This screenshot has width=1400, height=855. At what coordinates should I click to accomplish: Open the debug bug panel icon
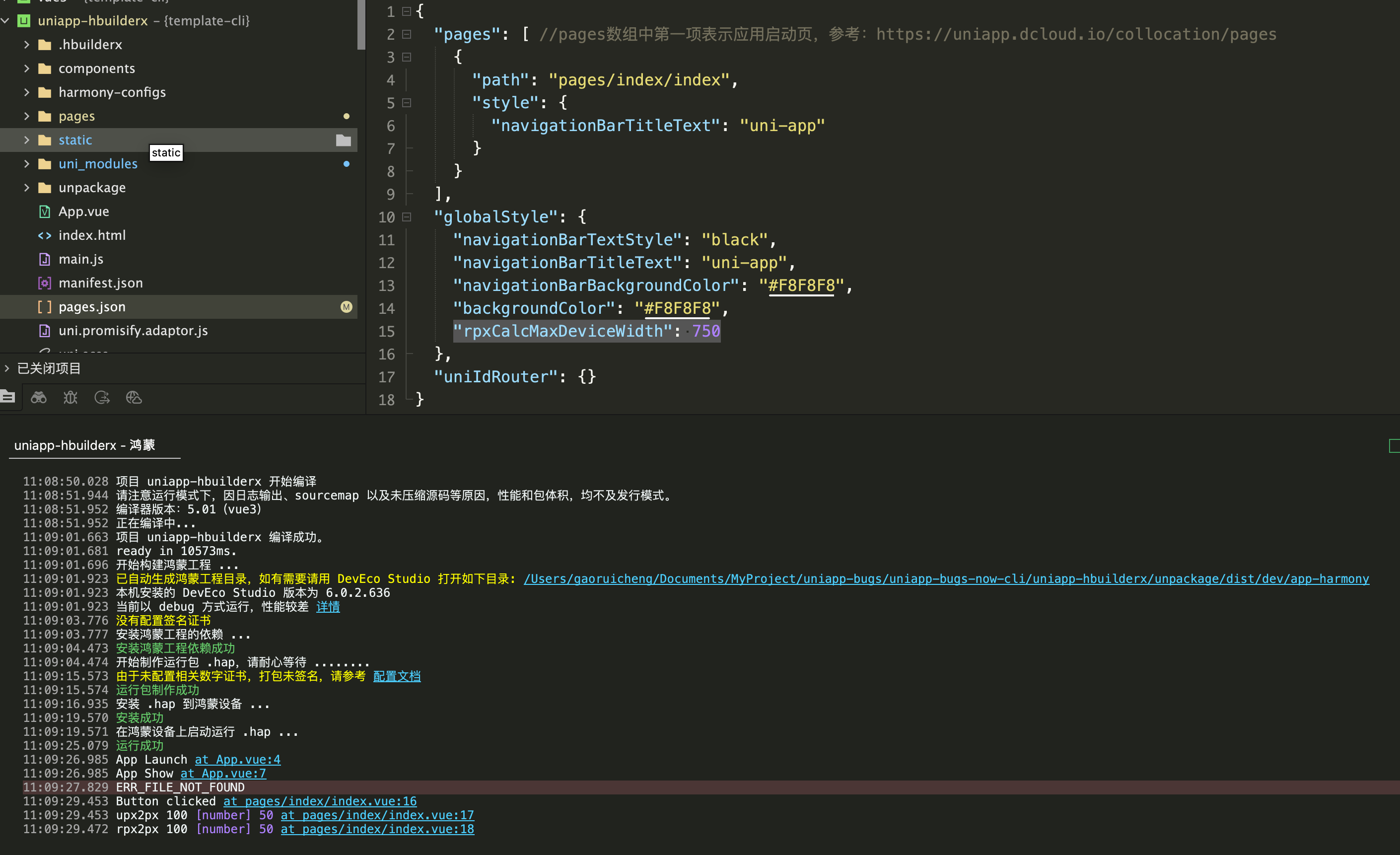tap(70, 398)
